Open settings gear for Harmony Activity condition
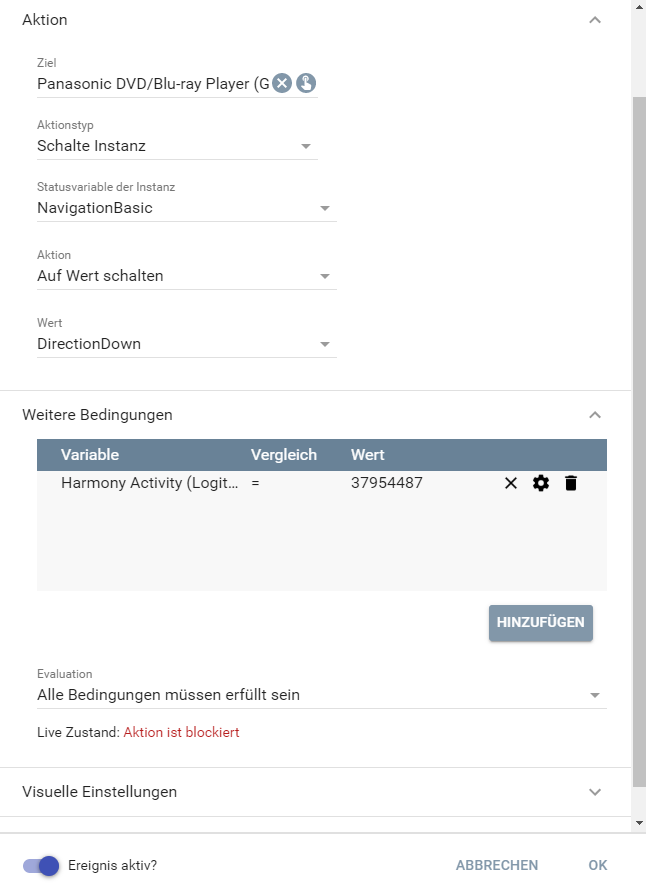The height and width of the screenshot is (895, 646). tap(541, 483)
